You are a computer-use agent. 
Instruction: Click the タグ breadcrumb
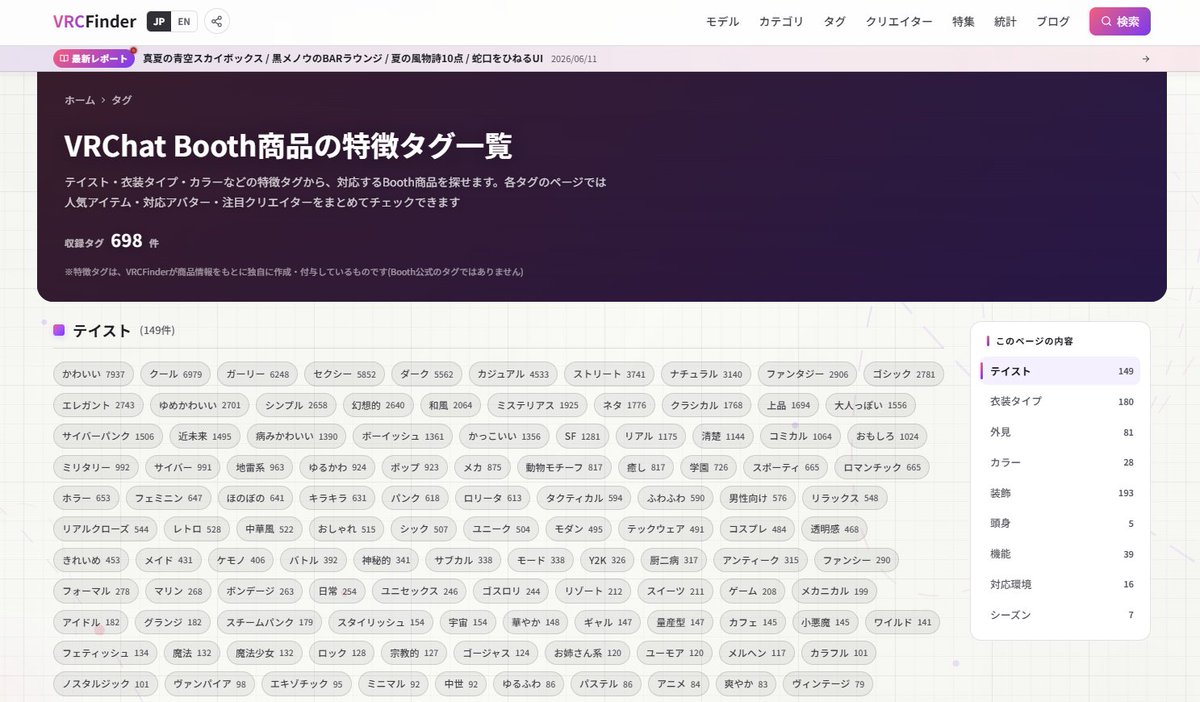coord(121,100)
